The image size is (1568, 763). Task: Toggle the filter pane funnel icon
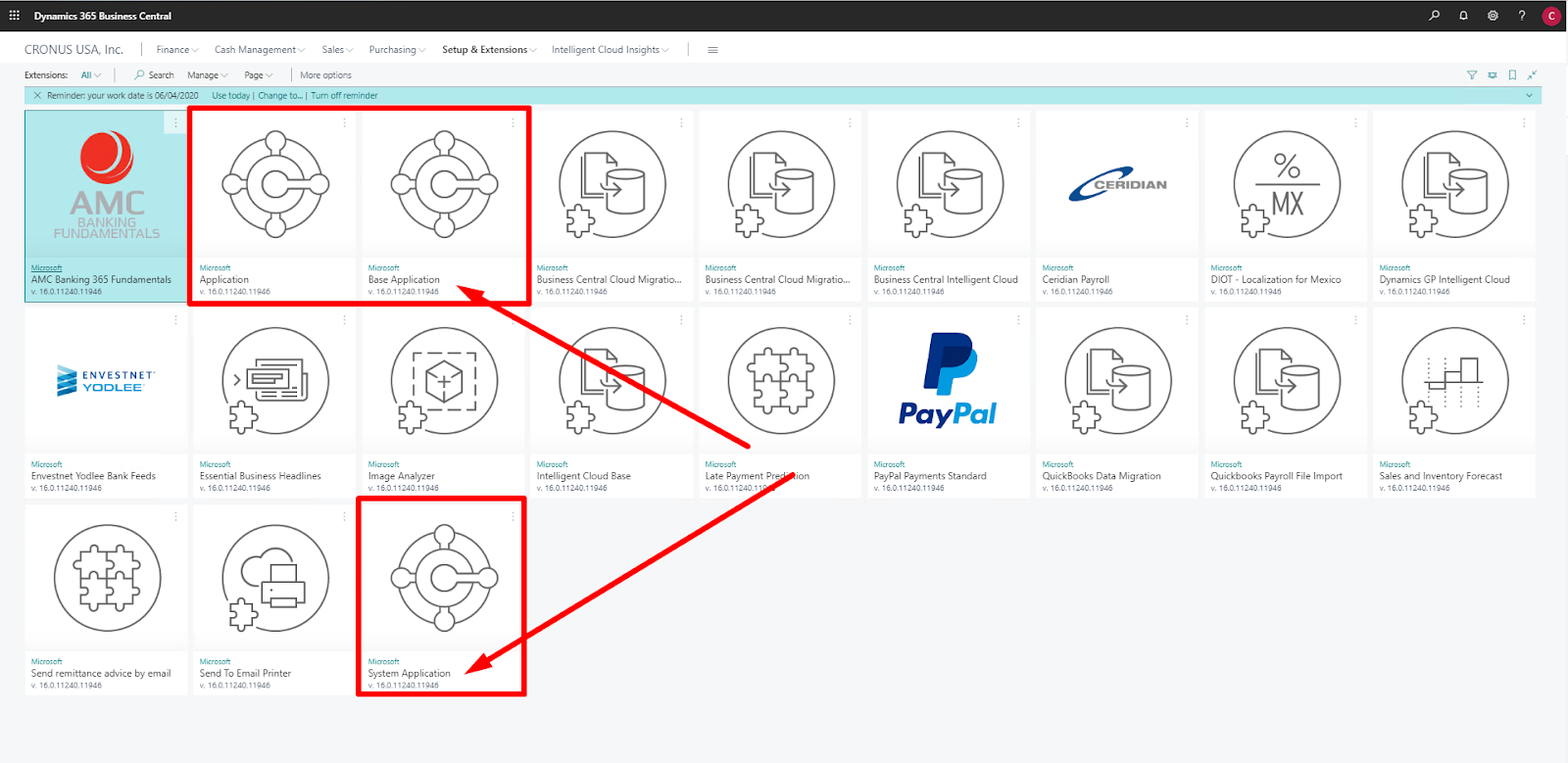(x=1471, y=75)
